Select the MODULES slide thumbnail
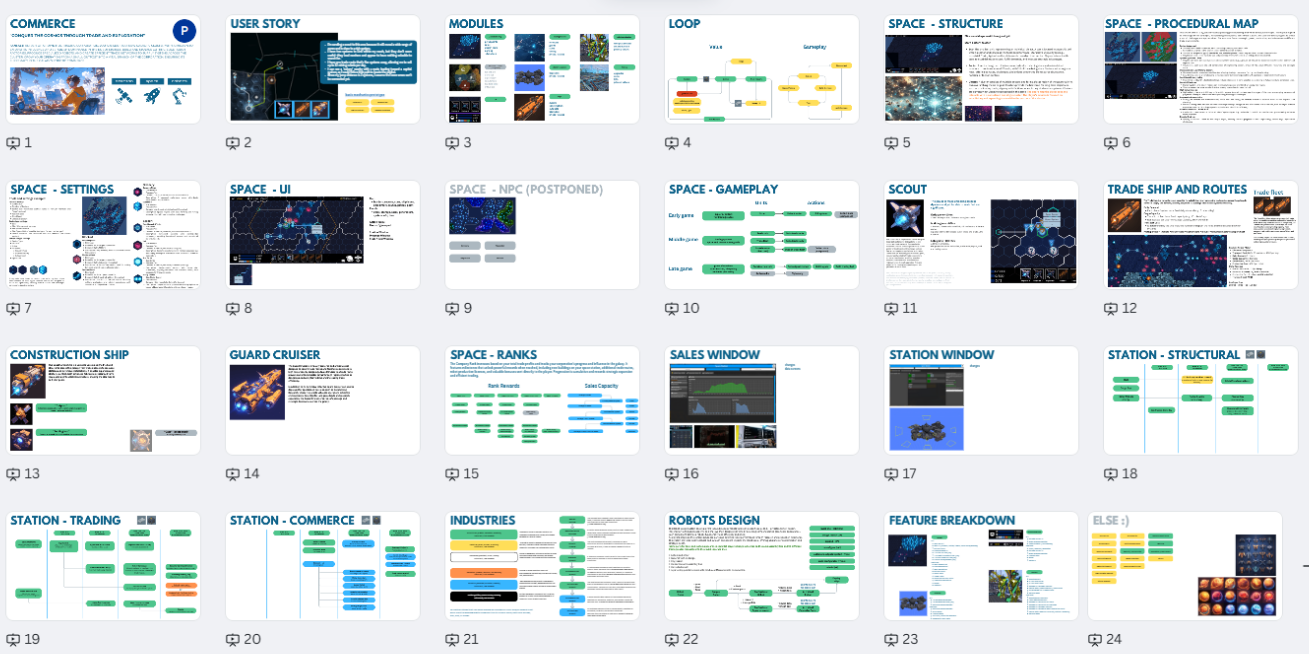This screenshot has width=1309, height=654. 542,69
